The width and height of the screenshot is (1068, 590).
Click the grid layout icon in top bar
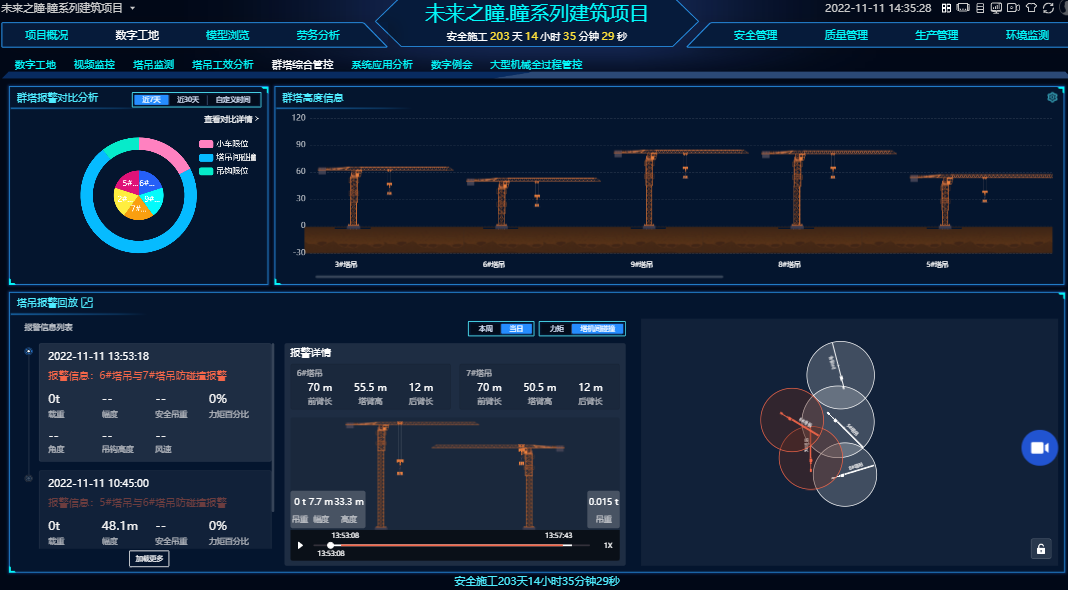[946, 8]
